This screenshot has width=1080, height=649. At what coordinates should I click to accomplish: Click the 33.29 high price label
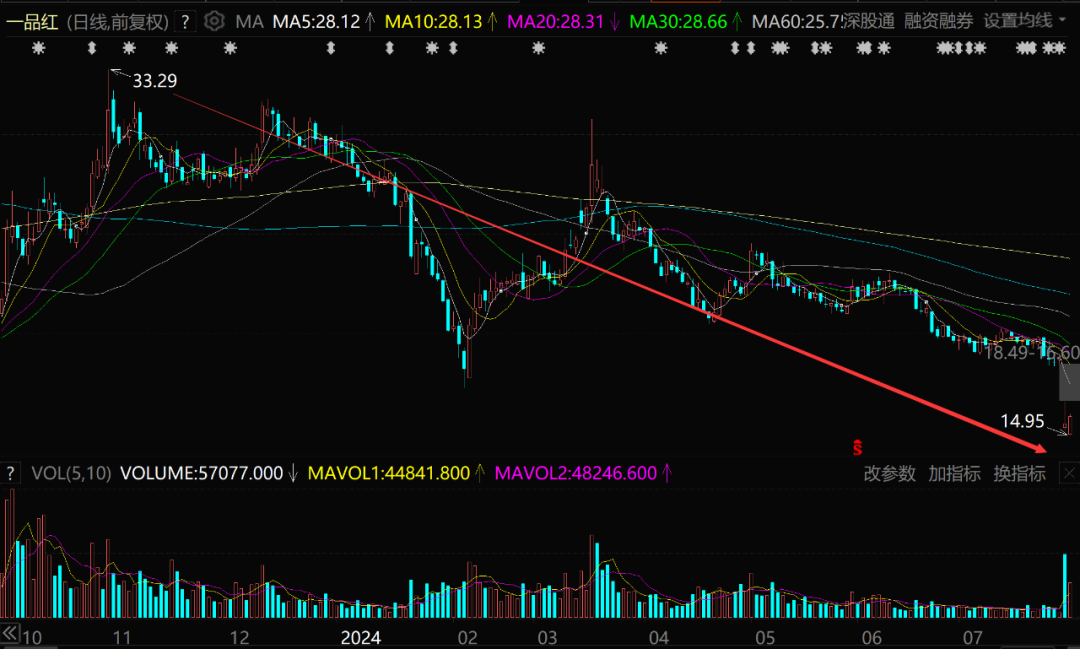pyautogui.click(x=154, y=81)
